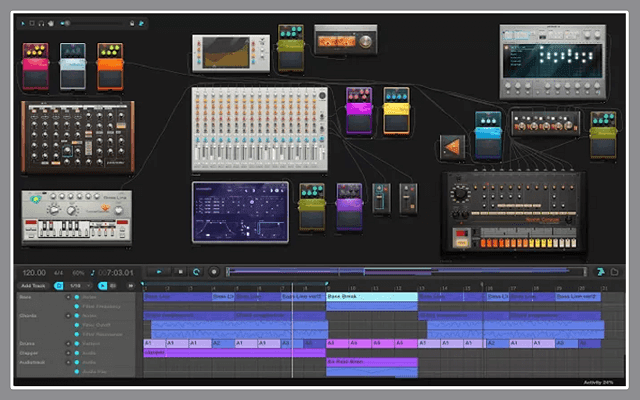Toggle the metronome note icon next to 60%

91,272
